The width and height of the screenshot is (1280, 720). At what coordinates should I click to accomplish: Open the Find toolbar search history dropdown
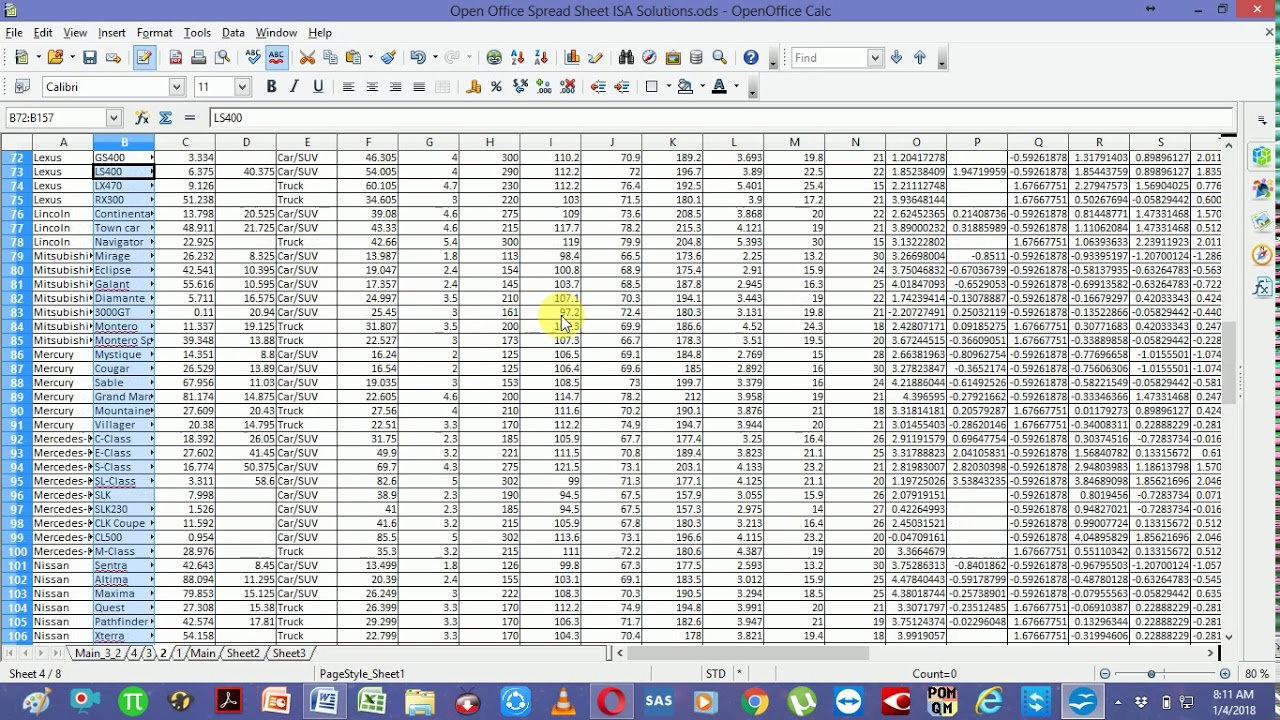pos(875,58)
